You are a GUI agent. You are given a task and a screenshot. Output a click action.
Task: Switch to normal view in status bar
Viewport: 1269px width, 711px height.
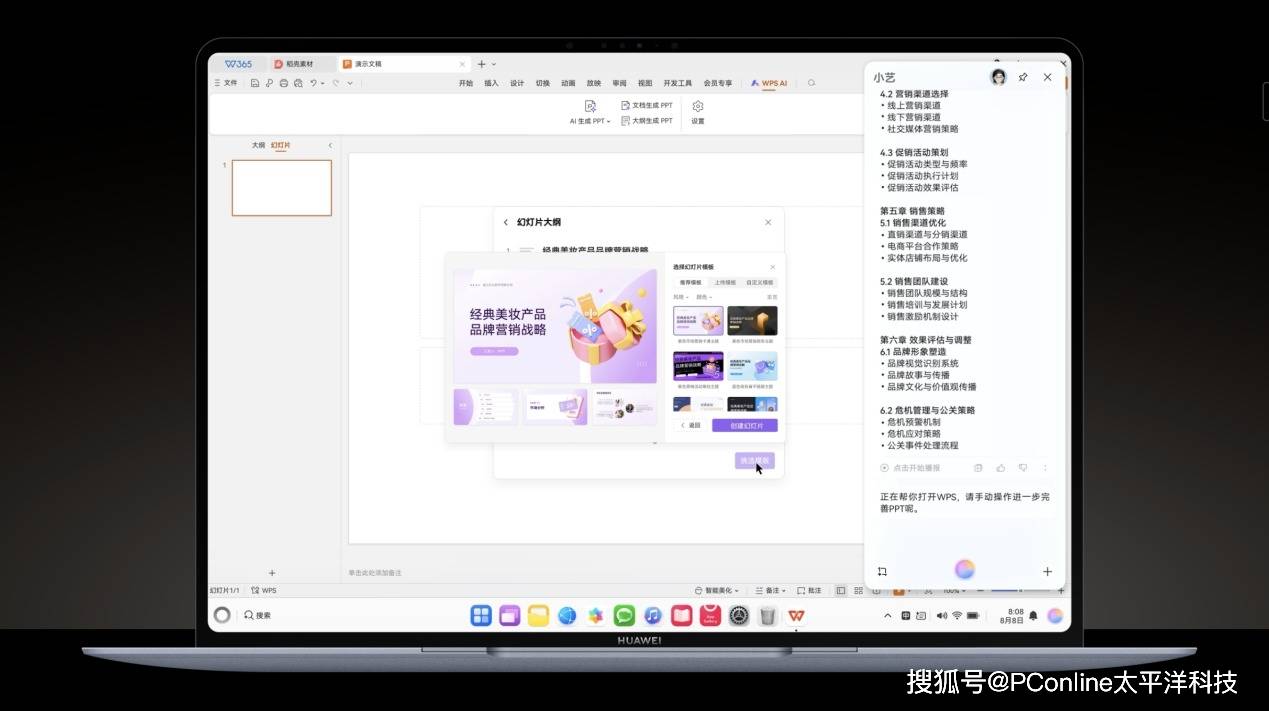click(x=841, y=591)
